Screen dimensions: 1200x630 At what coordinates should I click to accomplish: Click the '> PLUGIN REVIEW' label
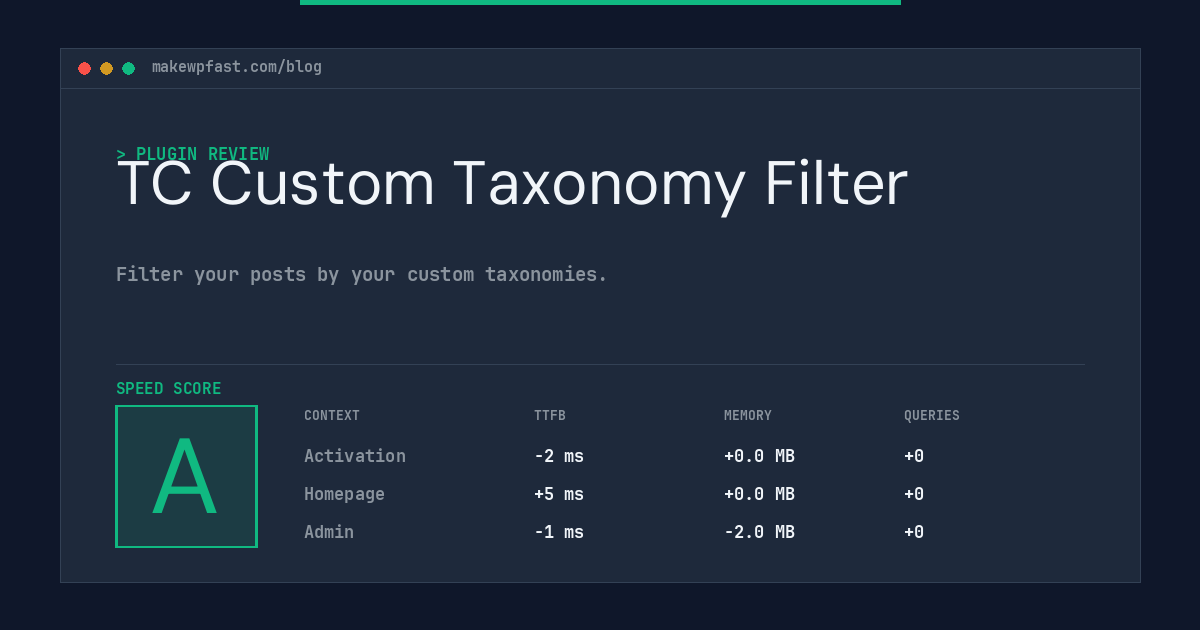click(192, 154)
